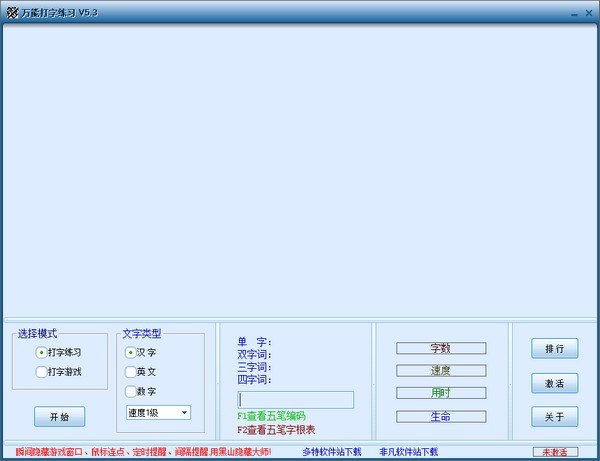Screen dimensions: 600x461
Task: Click the 字数 character count box
Action: (440, 349)
